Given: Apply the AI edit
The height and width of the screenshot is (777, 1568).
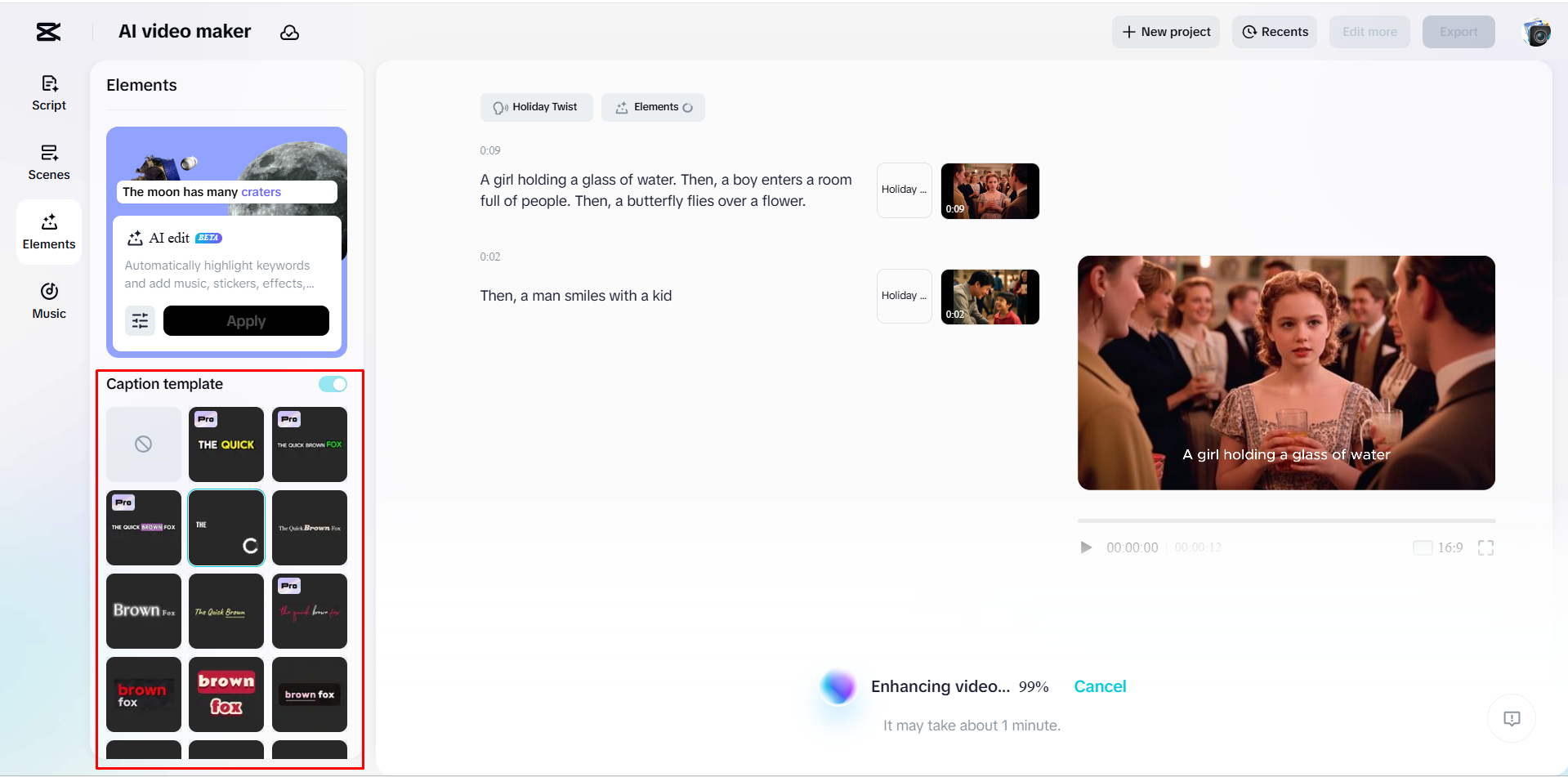Looking at the screenshot, I should click(x=246, y=320).
